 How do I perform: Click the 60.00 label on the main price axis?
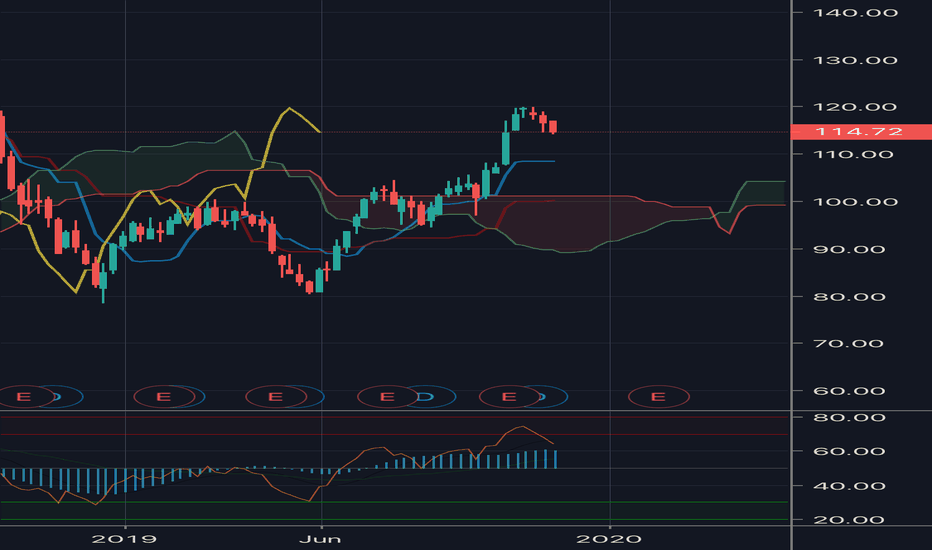tap(849, 391)
